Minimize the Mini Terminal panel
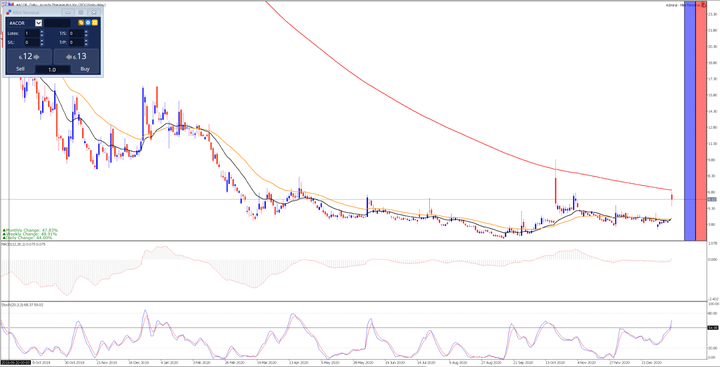Image resolution: width=720 pixels, height=367 pixels. pyautogui.click(x=68, y=12)
